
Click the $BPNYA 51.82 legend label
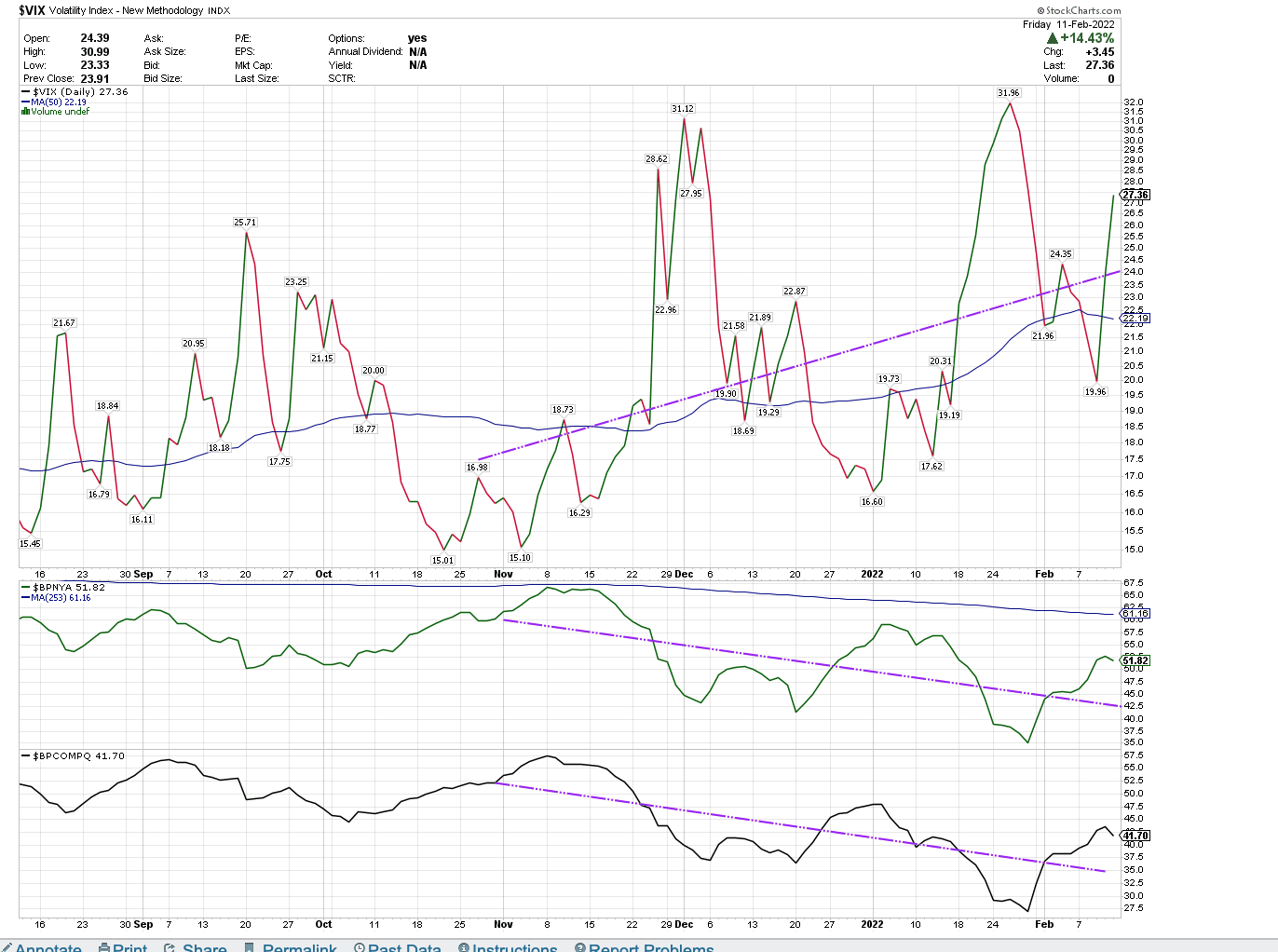tap(63, 588)
